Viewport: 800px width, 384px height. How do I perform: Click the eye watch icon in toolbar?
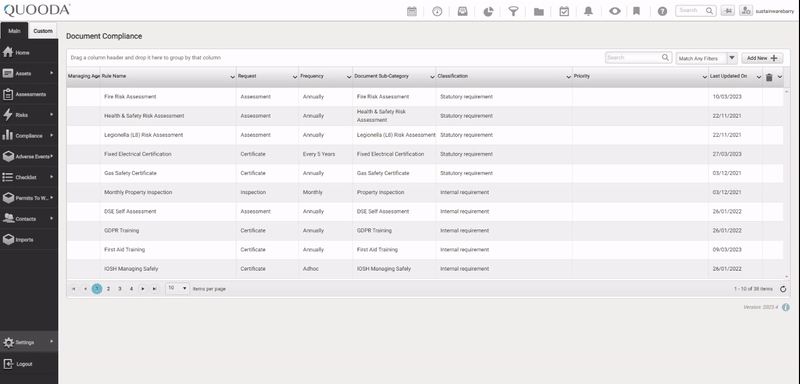point(615,11)
